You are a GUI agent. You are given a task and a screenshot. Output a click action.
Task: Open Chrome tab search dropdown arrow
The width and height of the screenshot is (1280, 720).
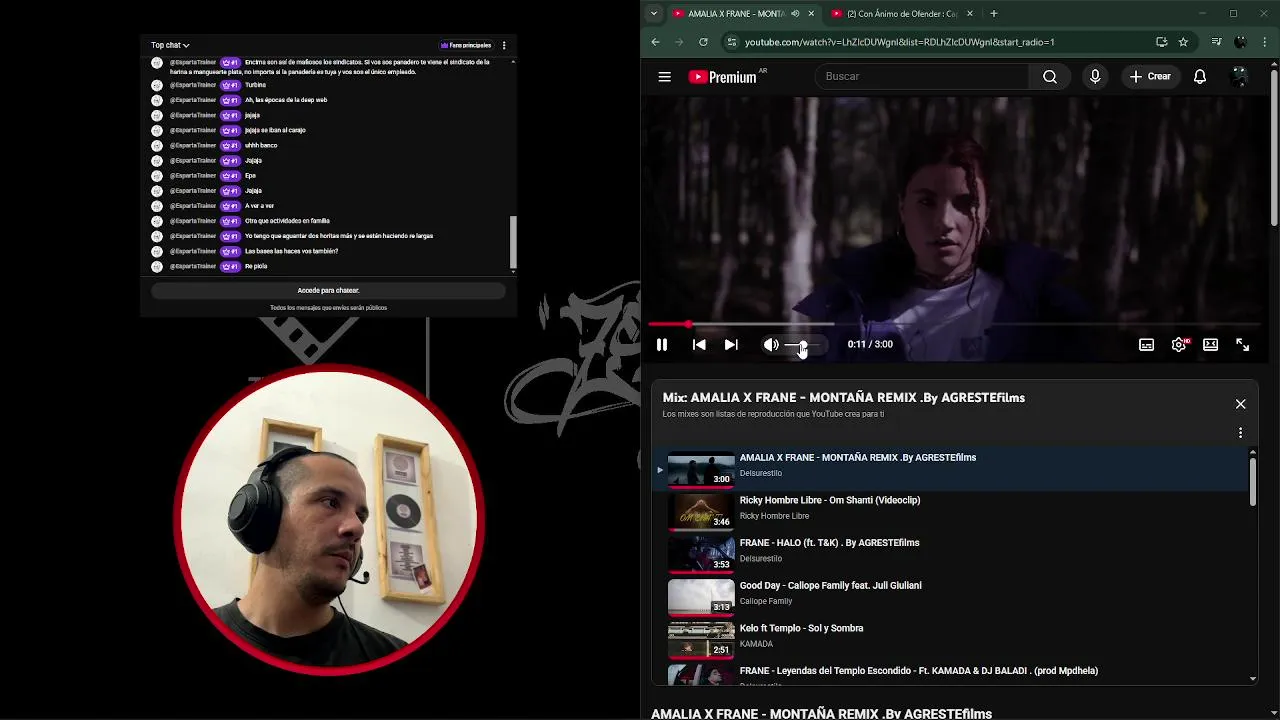pos(654,14)
